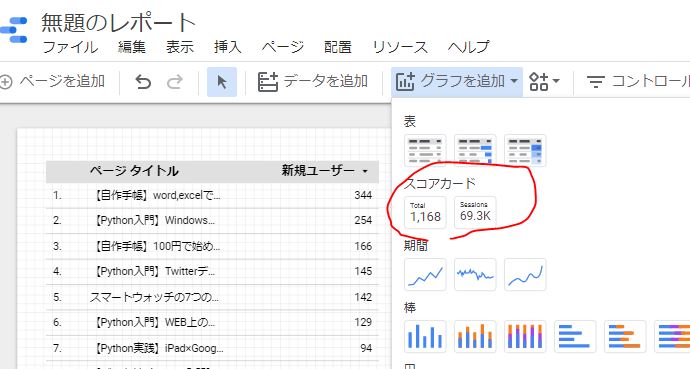
Task: Open the ページ menu
Action: [283, 47]
